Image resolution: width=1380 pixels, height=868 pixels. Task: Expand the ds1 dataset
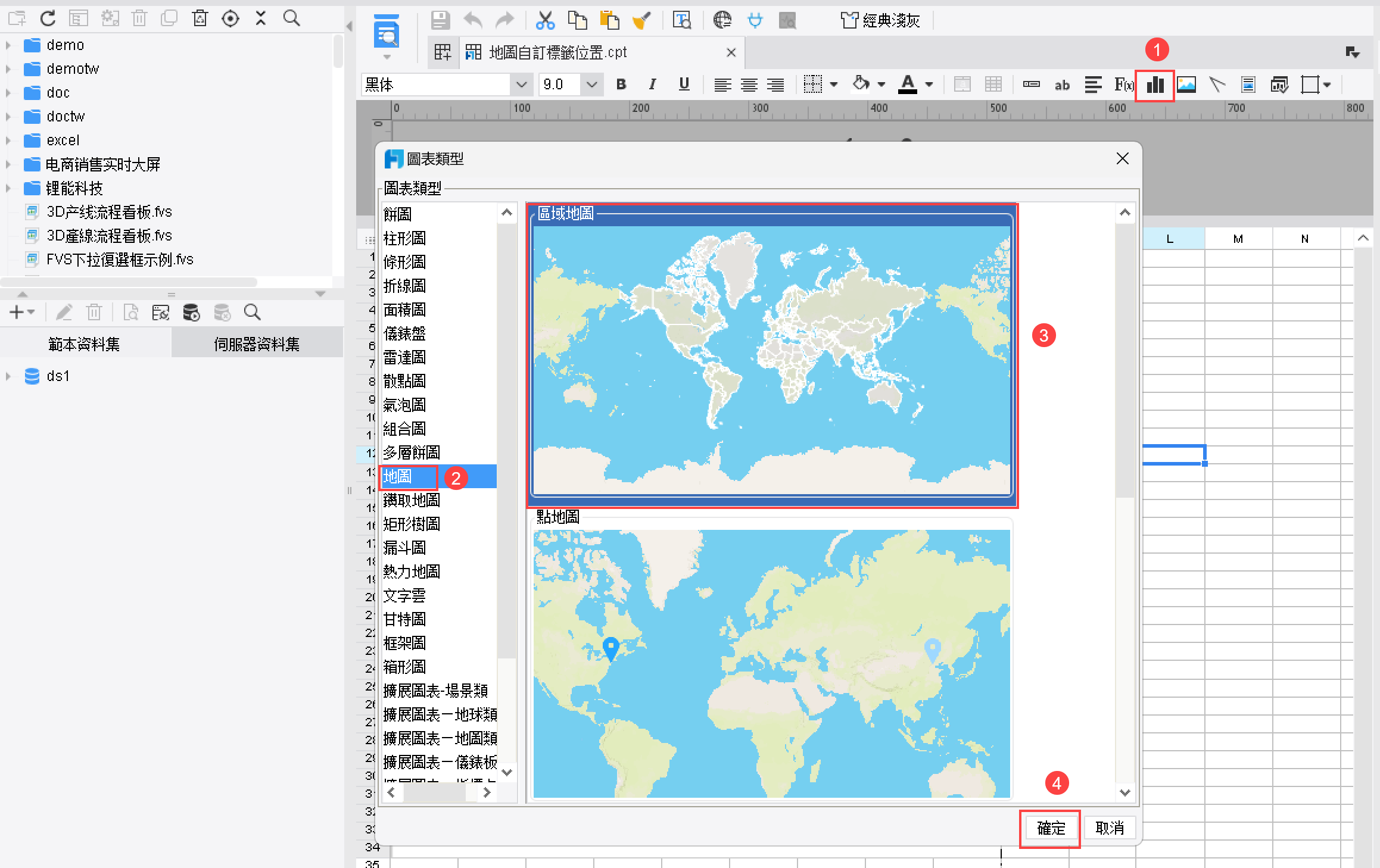click(x=8, y=376)
